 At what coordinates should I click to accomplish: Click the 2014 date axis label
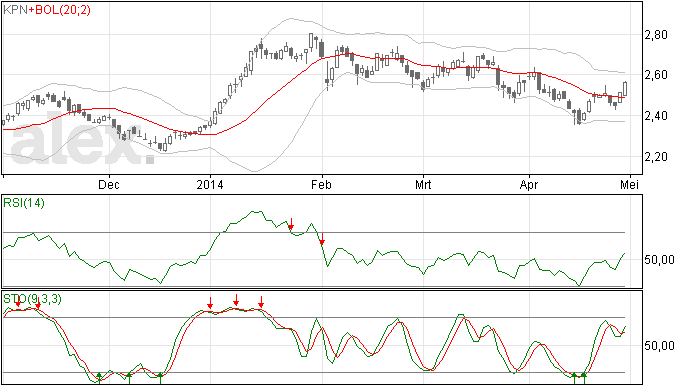tap(210, 184)
